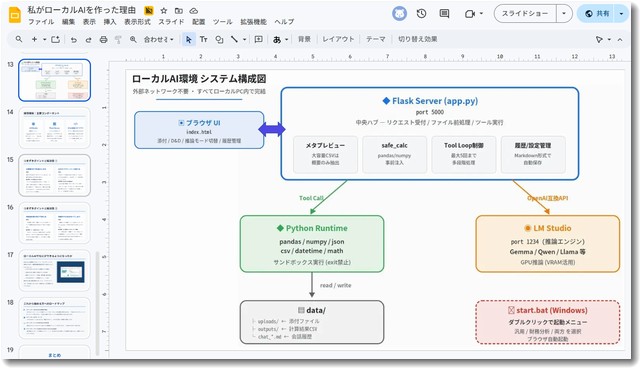Open the Google Slides home logo
The height and width of the screenshot is (368, 640).
15,15
